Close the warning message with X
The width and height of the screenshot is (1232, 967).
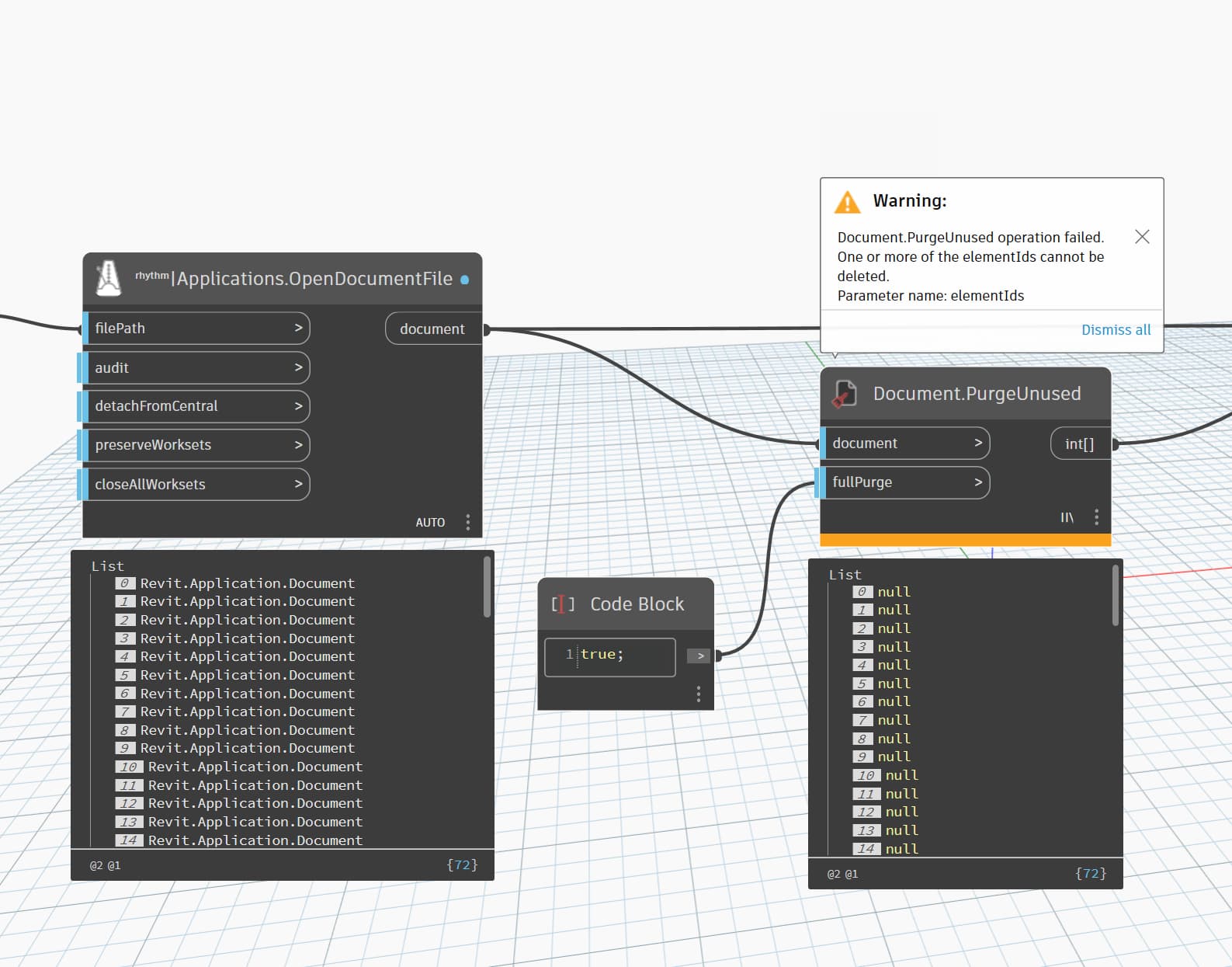(x=1142, y=237)
